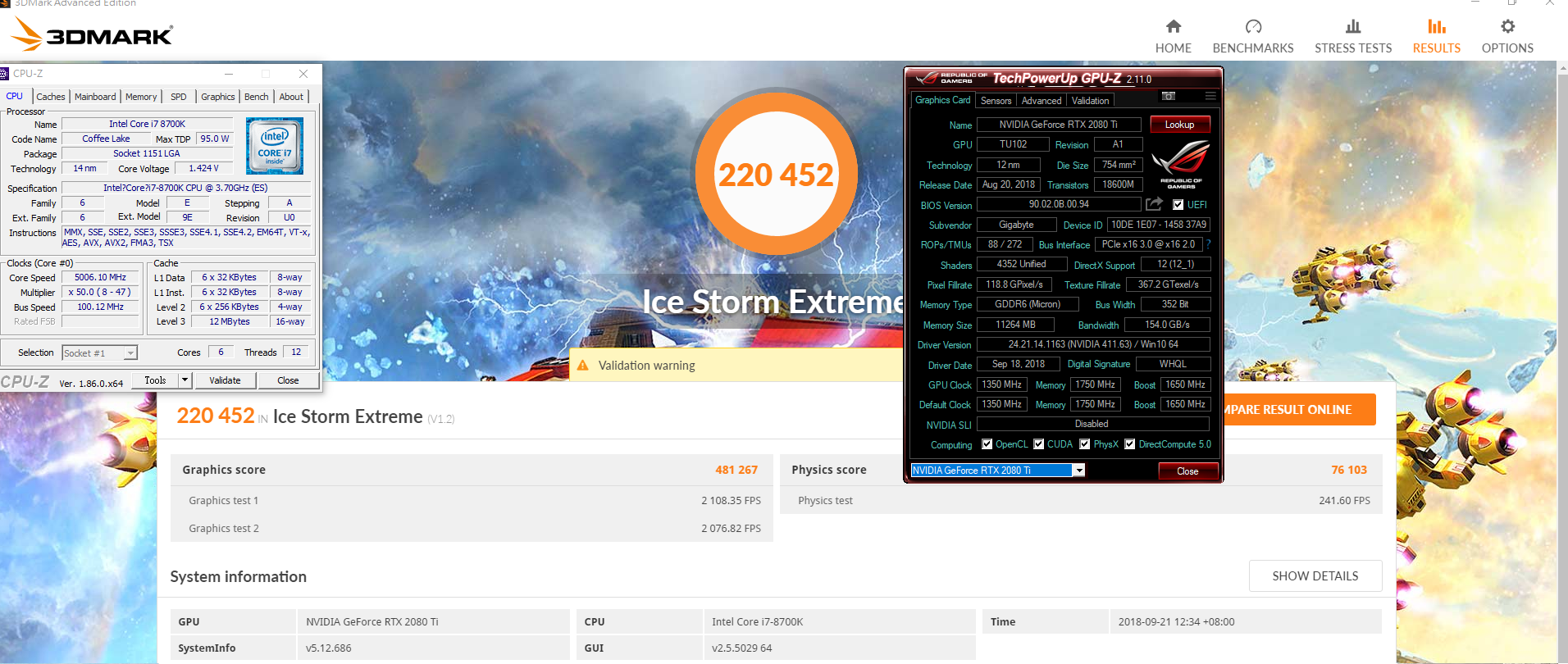Click Graphics test 1 row 2 108.35 FPS
The height and width of the screenshot is (664, 1568).
click(x=472, y=500)
